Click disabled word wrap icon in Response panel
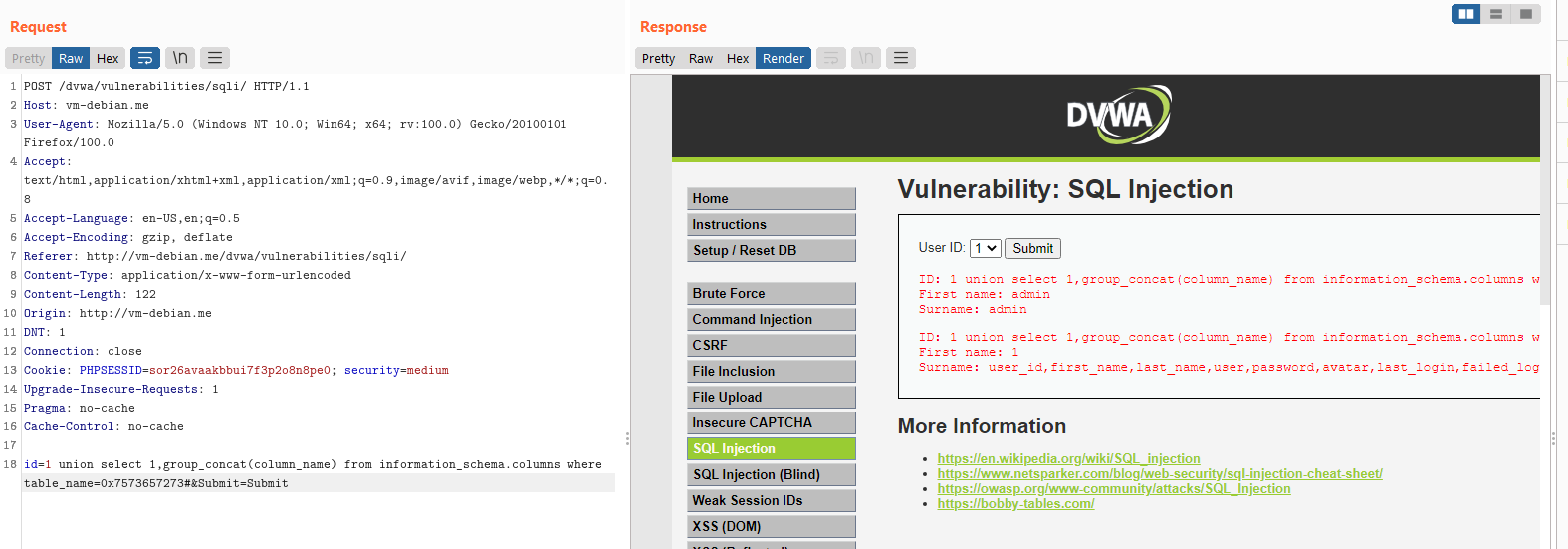The width and height of the screenshot is (1568, 549). tap(831, 58)
